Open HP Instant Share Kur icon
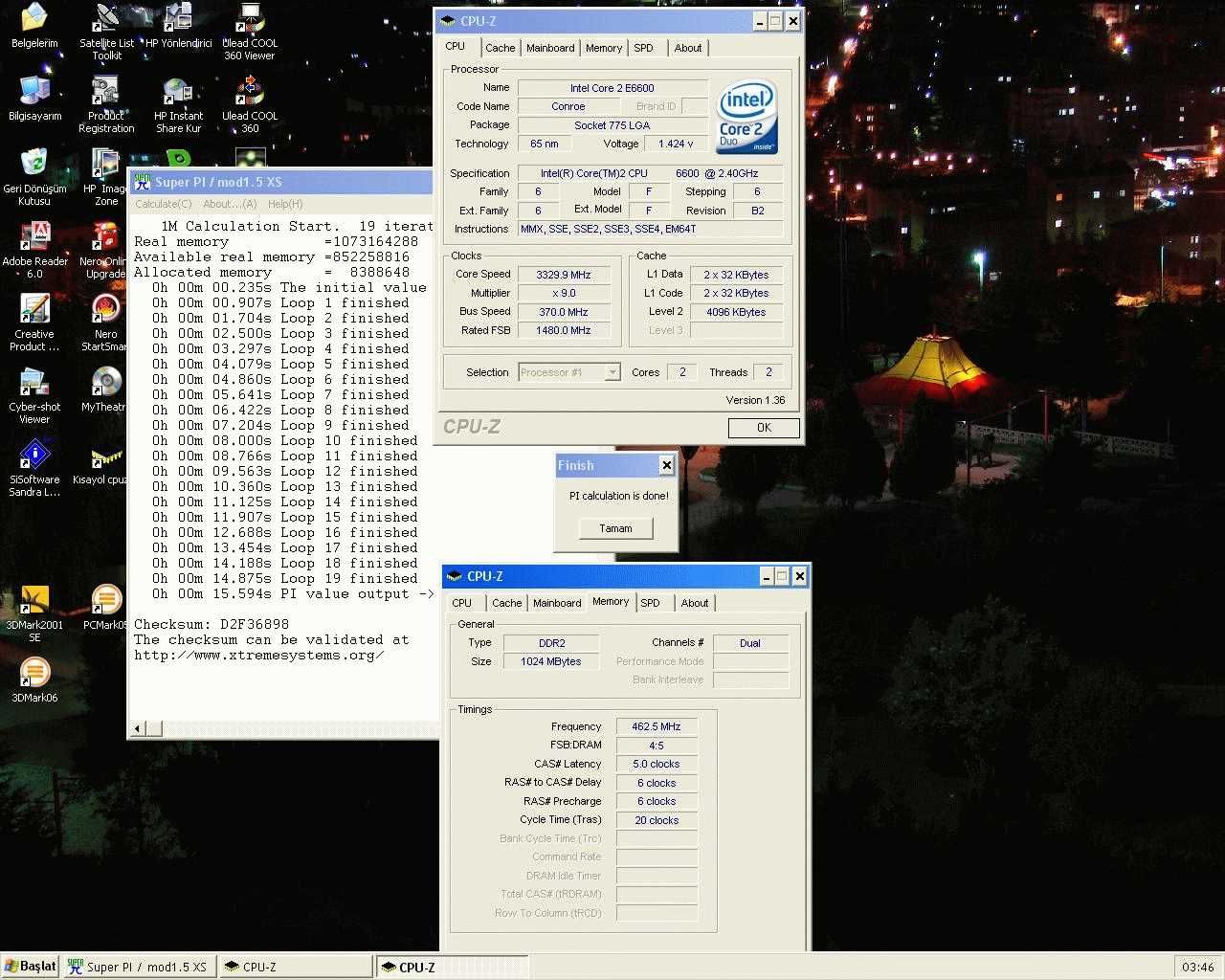Screen dimensions: 1225x980 point(178,104)
